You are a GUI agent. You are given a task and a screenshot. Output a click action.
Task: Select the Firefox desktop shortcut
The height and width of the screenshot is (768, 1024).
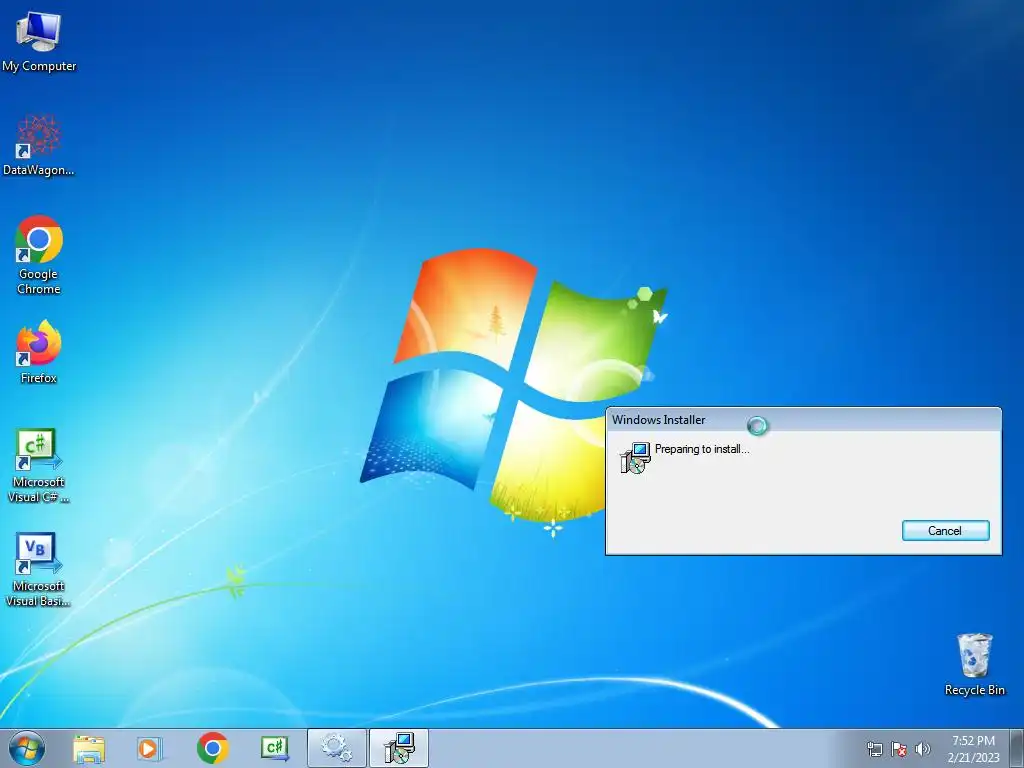click(39, 352)
